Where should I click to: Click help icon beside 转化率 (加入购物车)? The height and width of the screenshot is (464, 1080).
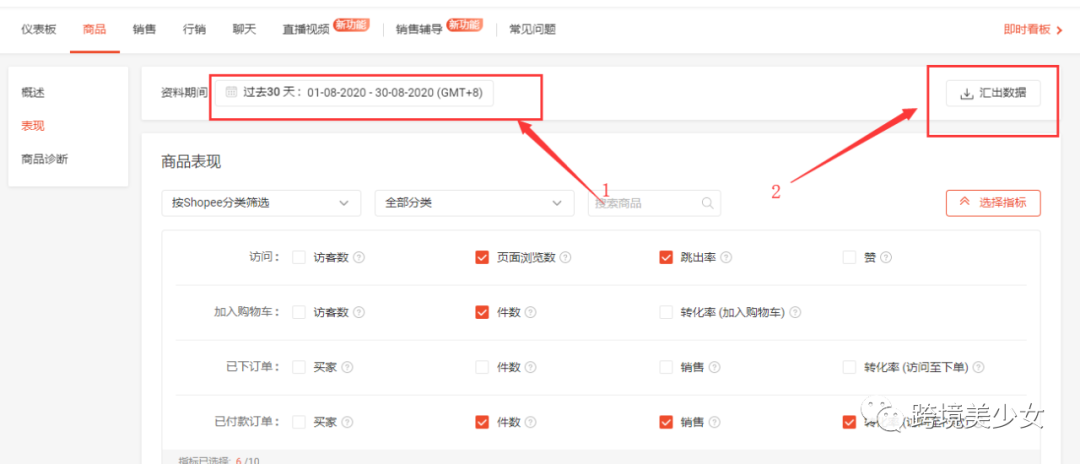[x=796, y=313]
